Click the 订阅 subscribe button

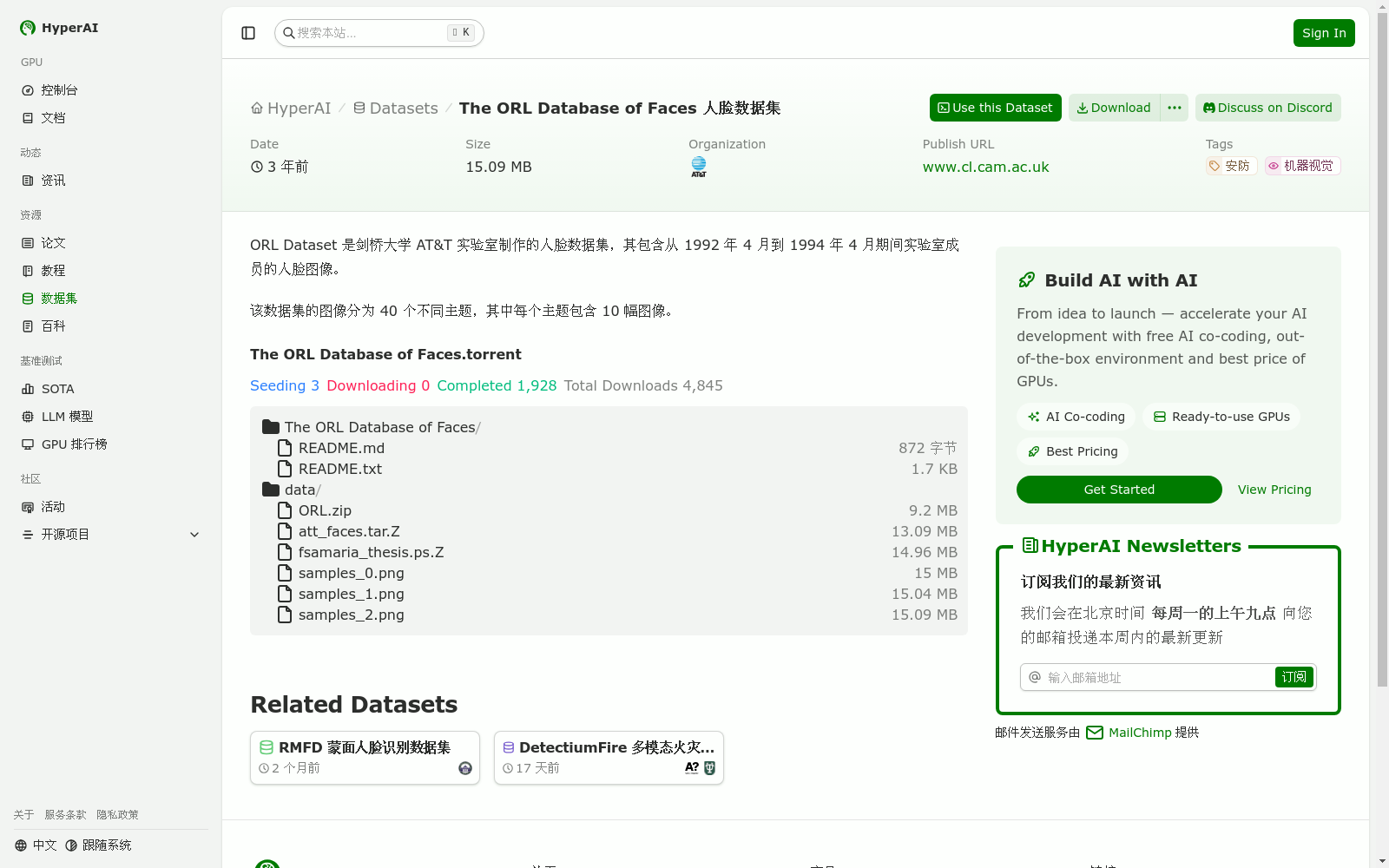1294,677
